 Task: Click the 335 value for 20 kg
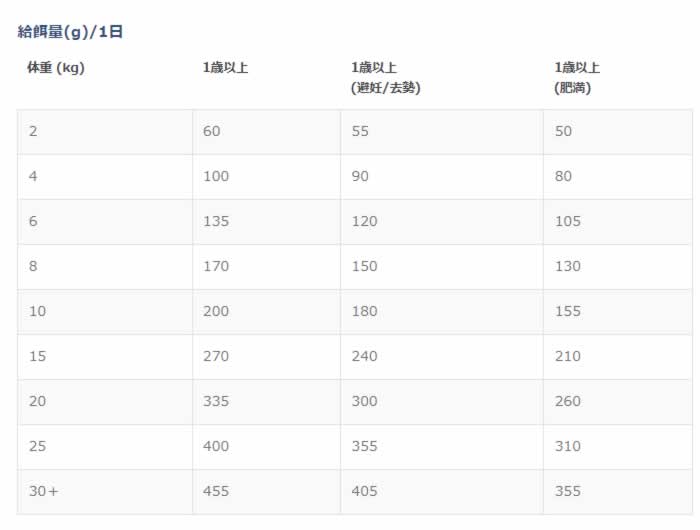(215, 401)
